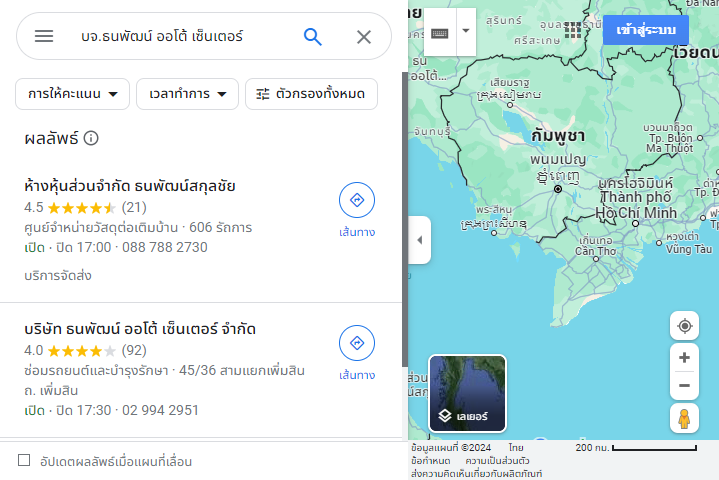Click phone number 088 788 2730
This screenshot has height=480, width=719.
[x=165, y=248]
